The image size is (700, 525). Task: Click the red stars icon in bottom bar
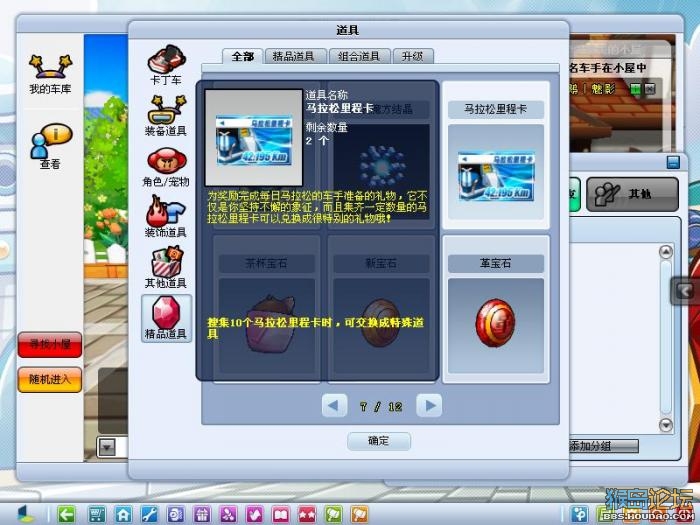pos(307,514)
